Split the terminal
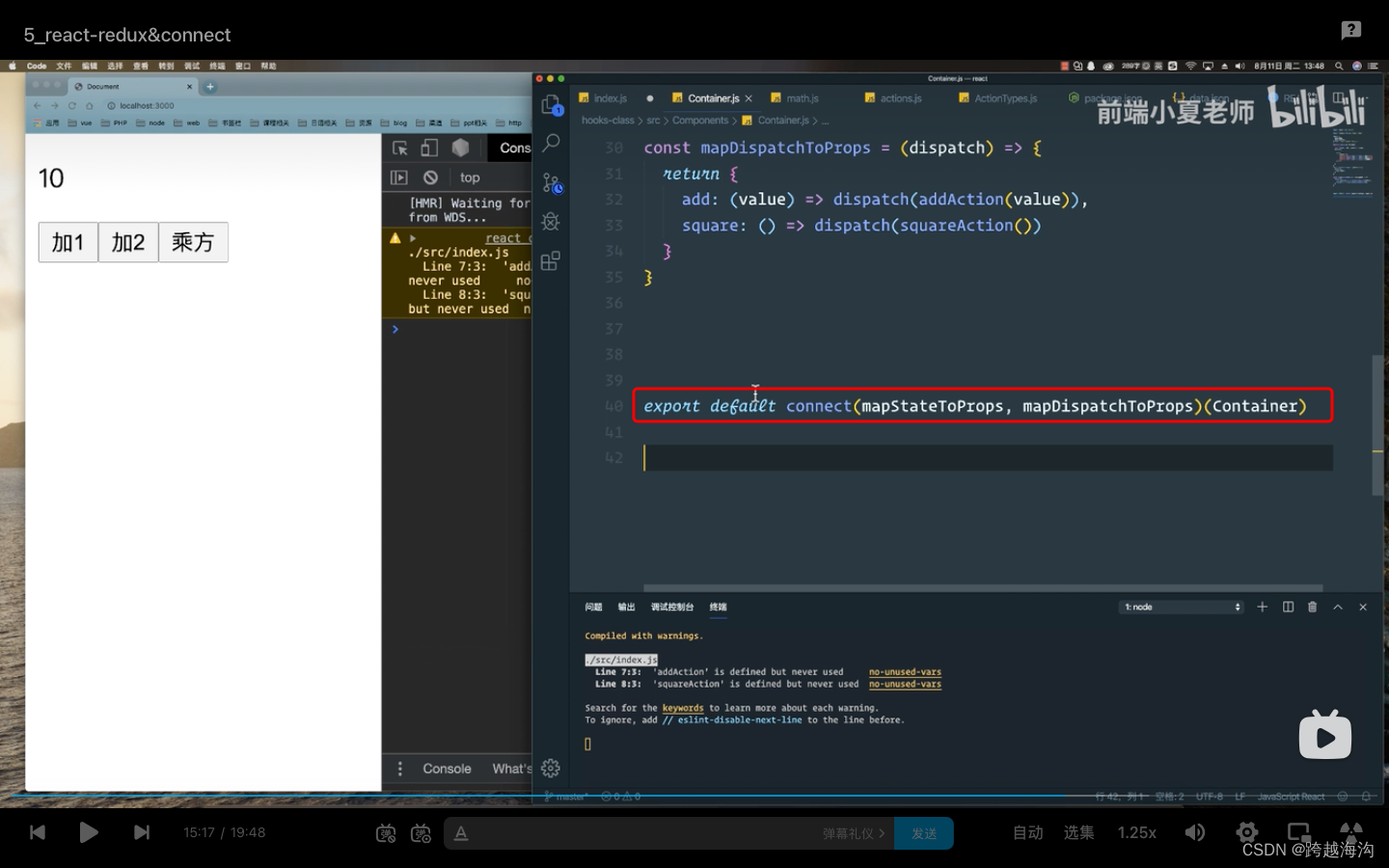The height and width of the screenshot is (868, 1389). click(1288, 607)
